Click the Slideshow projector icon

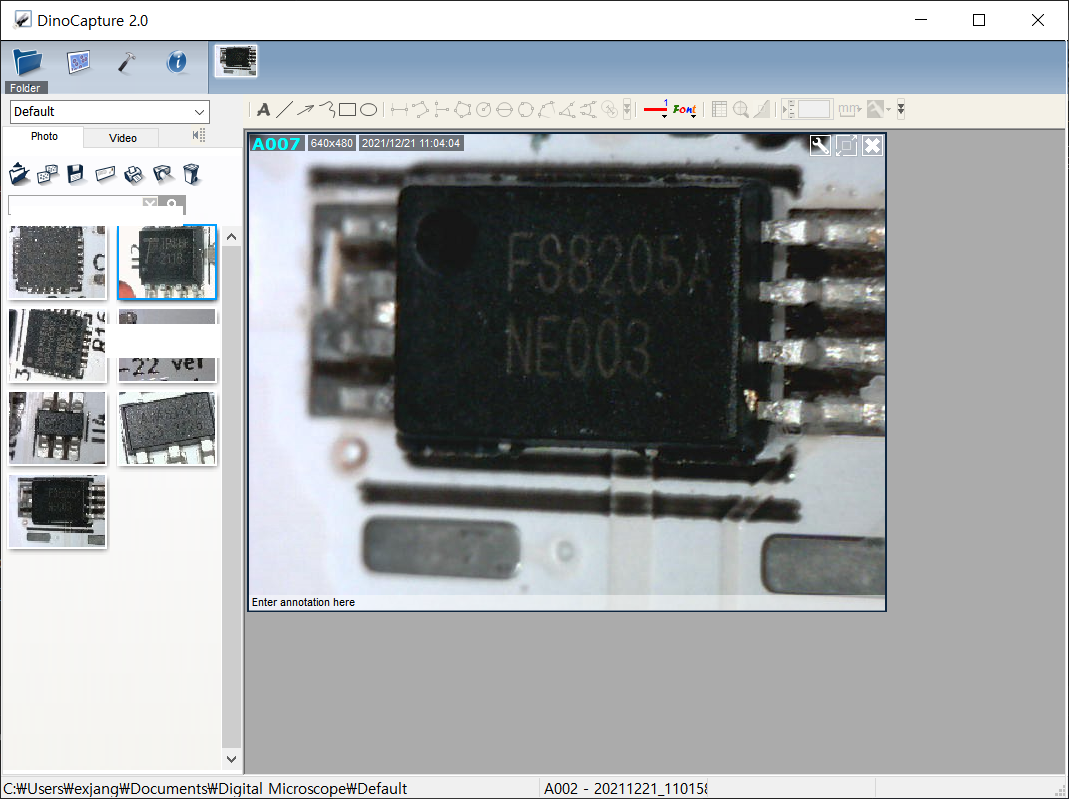[163, 175]
